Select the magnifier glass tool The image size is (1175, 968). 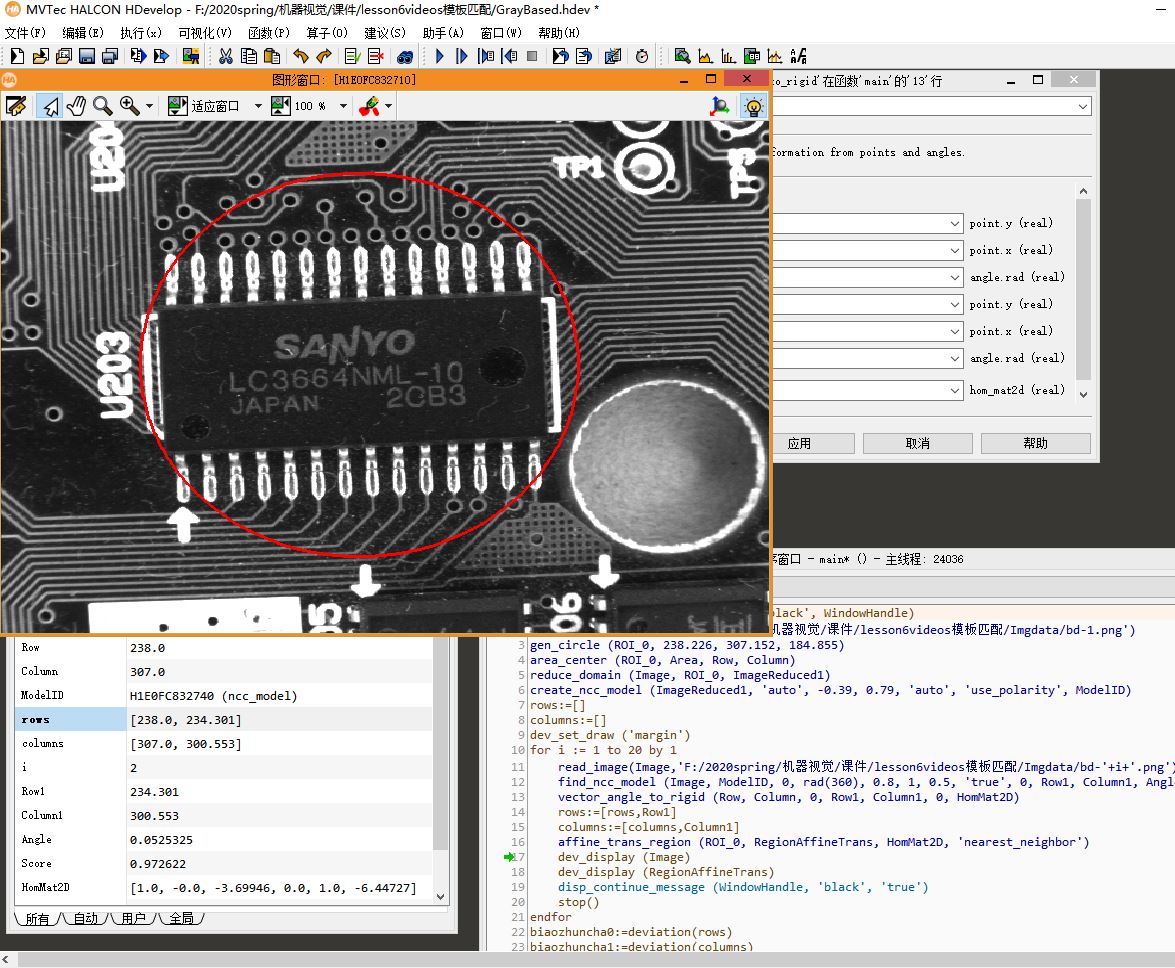(x=103, y=106)
